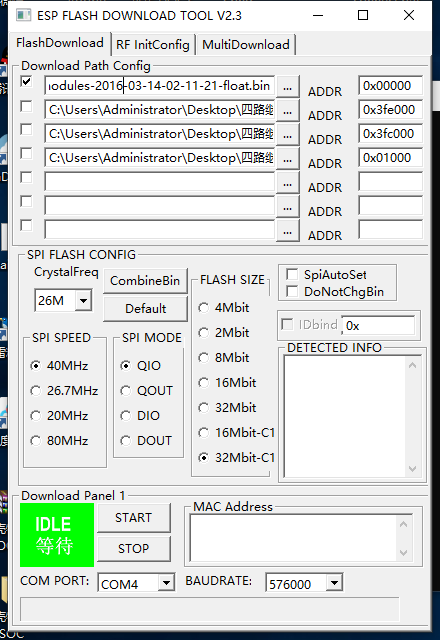
Task: Uncheck the float.bin file row checkbox
Action: coord(26,82)
